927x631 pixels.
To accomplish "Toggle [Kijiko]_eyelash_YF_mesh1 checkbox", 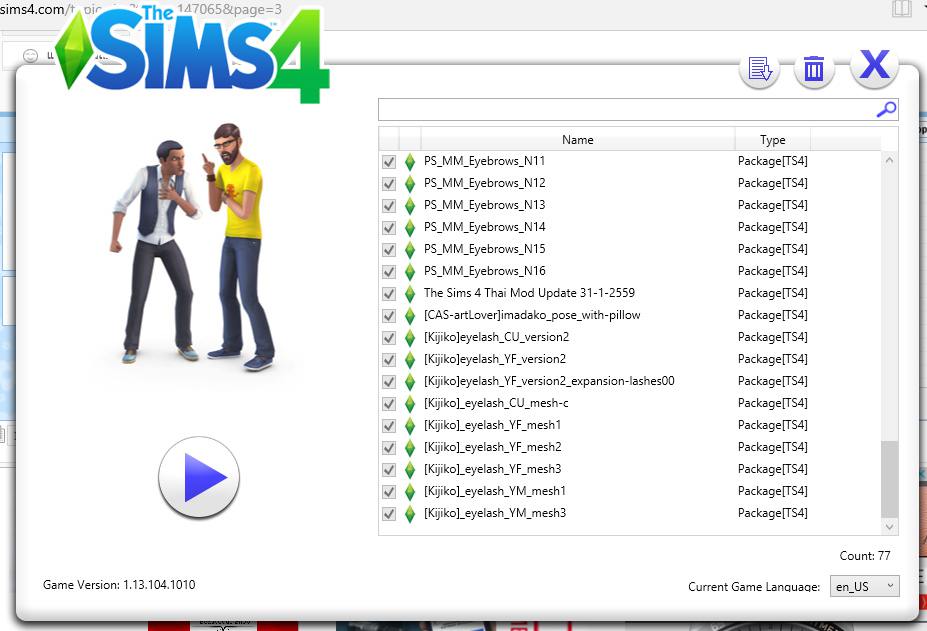I will click(x=389, y=425).
